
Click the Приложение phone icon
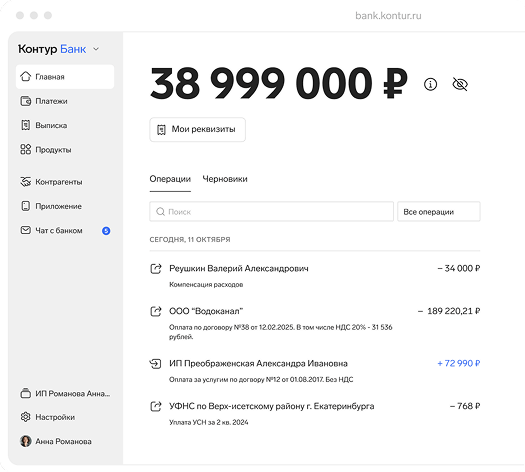[26, 206]
